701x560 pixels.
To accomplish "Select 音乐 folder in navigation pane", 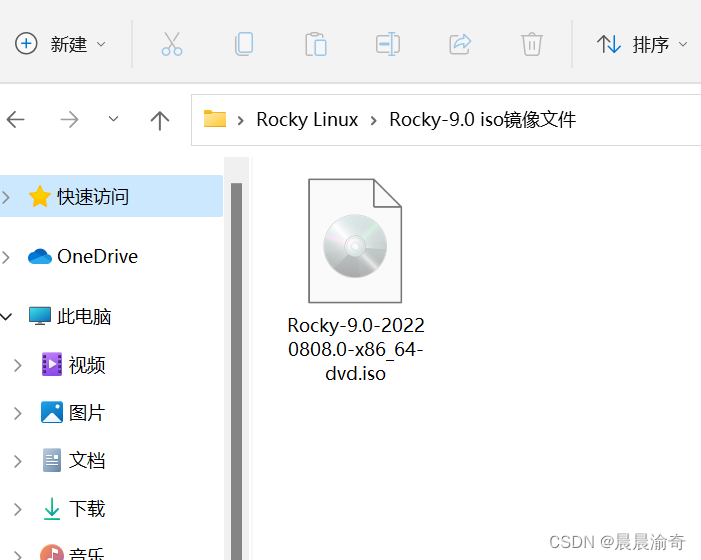I will 87,554.
